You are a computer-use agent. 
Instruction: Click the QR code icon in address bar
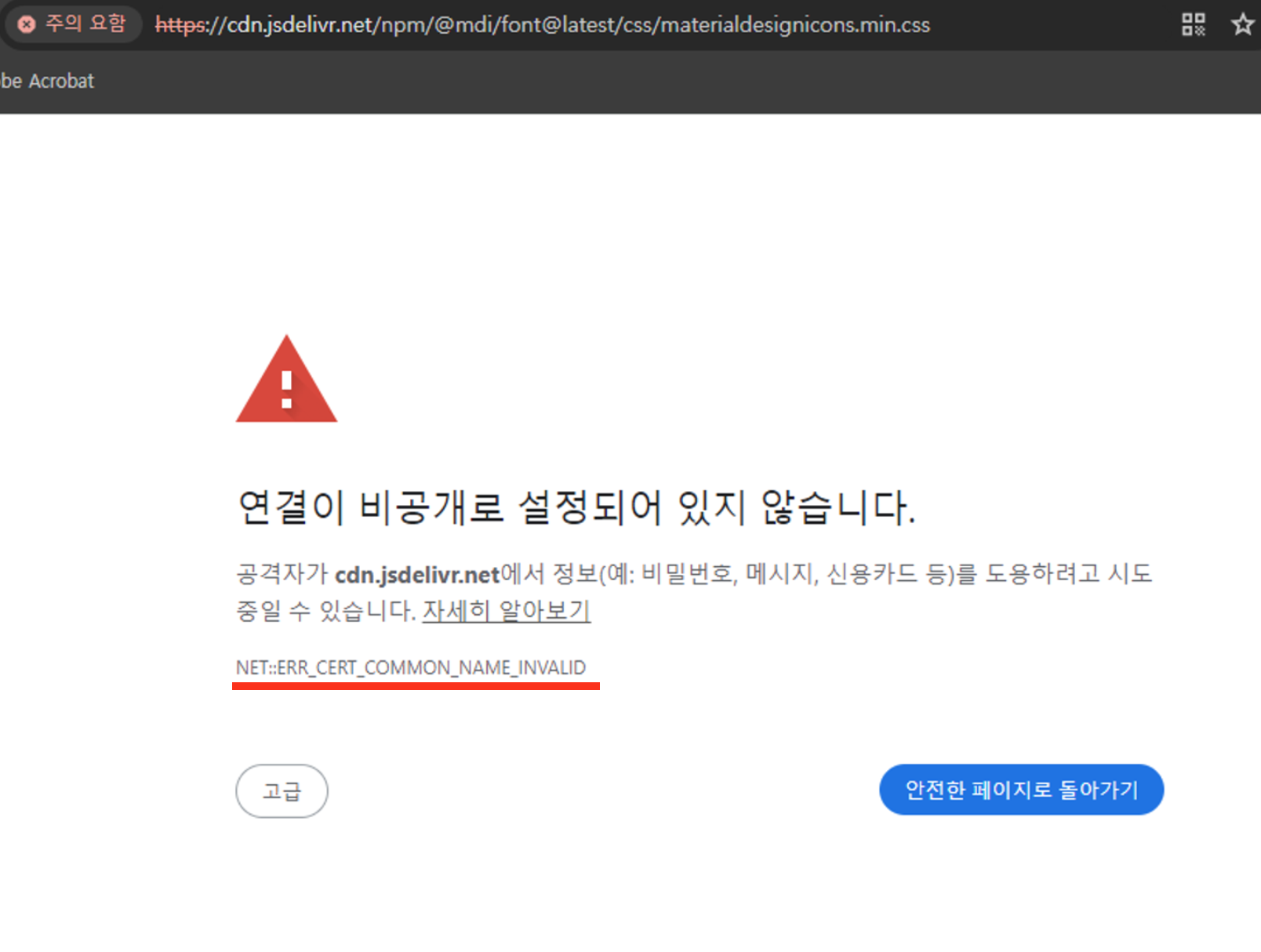pos(1193,24)
